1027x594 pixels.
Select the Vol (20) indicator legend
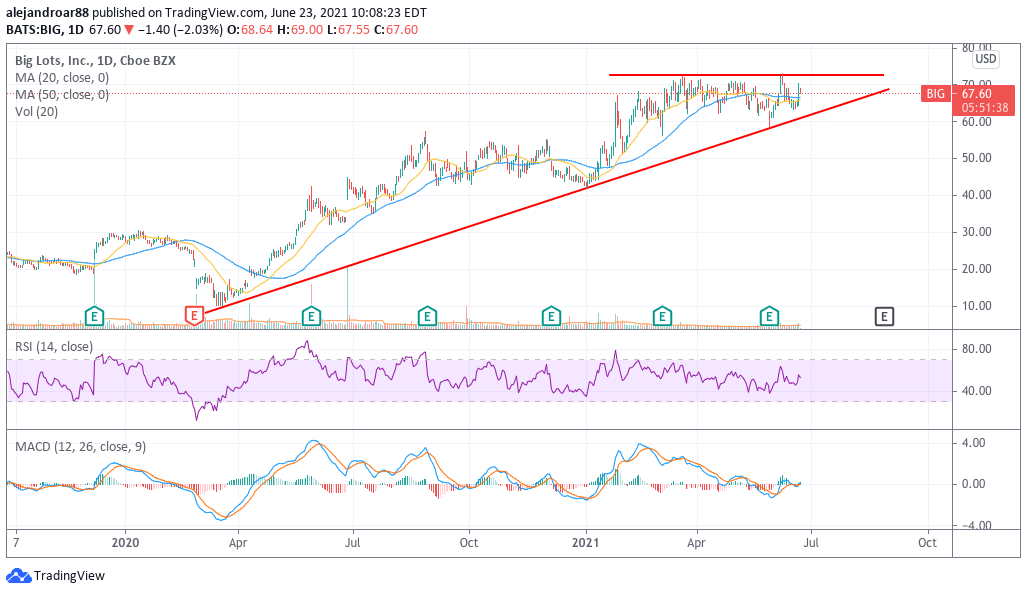pos(37,112)
